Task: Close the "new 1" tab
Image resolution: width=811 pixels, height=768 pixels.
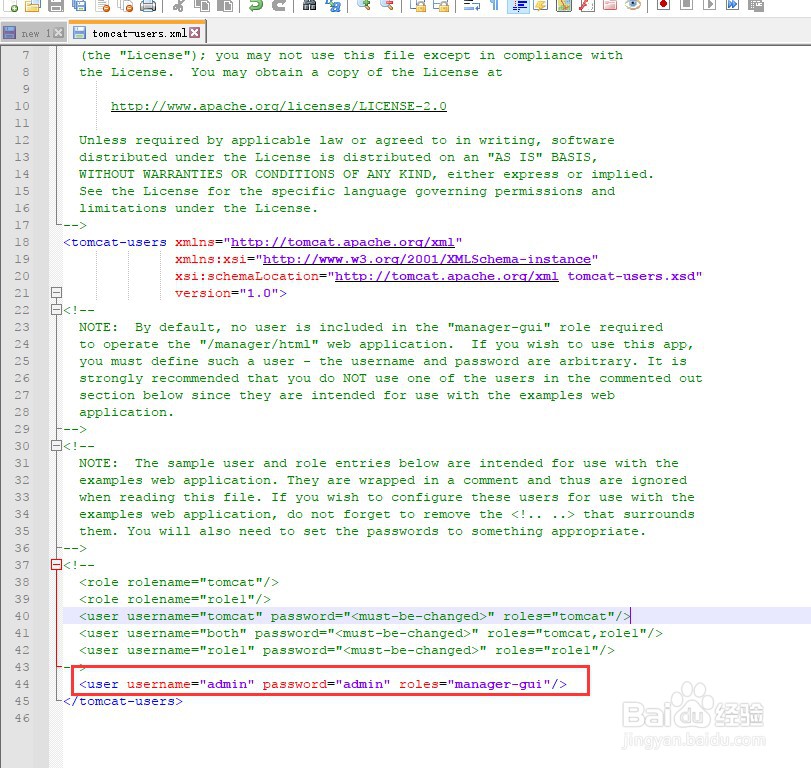Action: tap(59, 33)
